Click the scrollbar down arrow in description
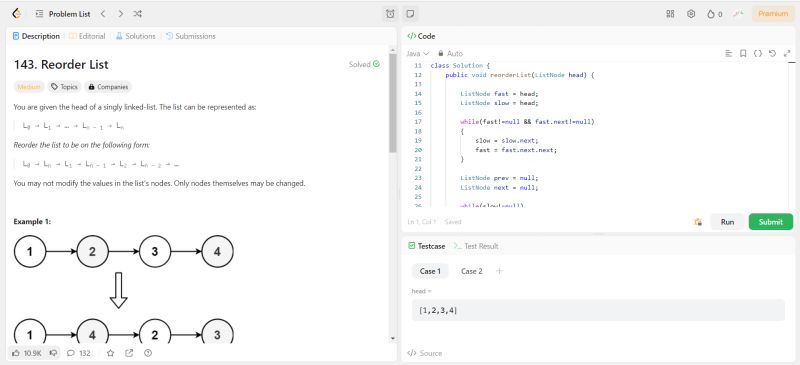This screenshot has width=800, height=365. 392,338
